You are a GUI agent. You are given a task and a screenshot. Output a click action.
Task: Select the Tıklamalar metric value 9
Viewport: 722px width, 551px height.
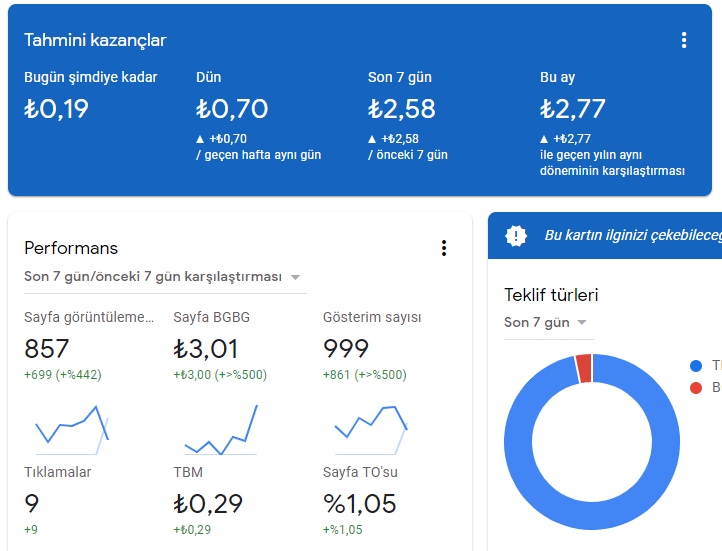point(32,504)
